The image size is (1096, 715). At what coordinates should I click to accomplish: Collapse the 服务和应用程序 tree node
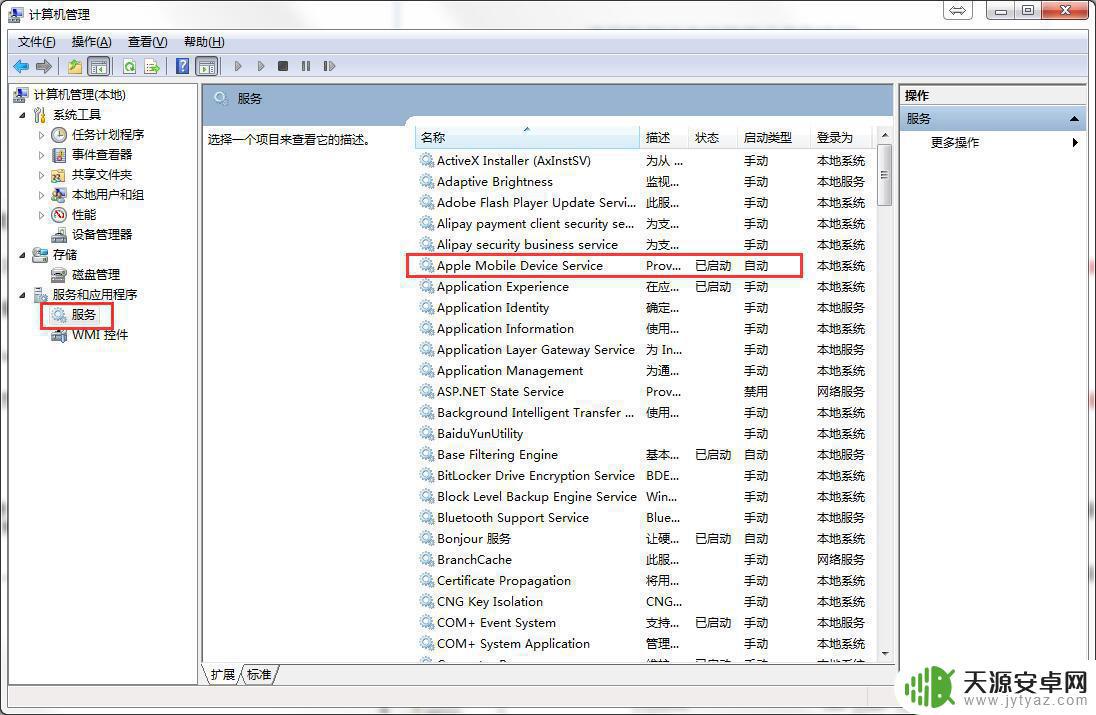22,295
